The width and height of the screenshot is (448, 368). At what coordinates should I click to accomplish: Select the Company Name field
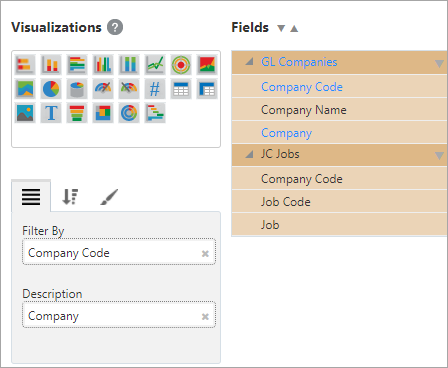(339, 110)
